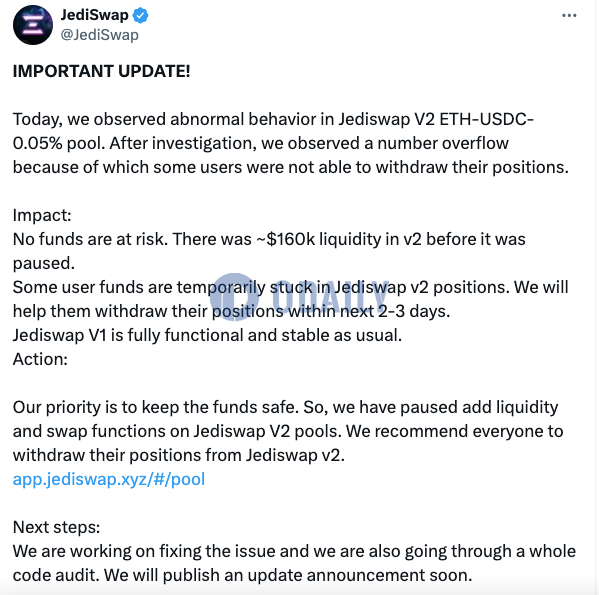Click the "No funds are at risk" sentence
This screenshot has height=595, width=599.
click(x=90, y=239)
